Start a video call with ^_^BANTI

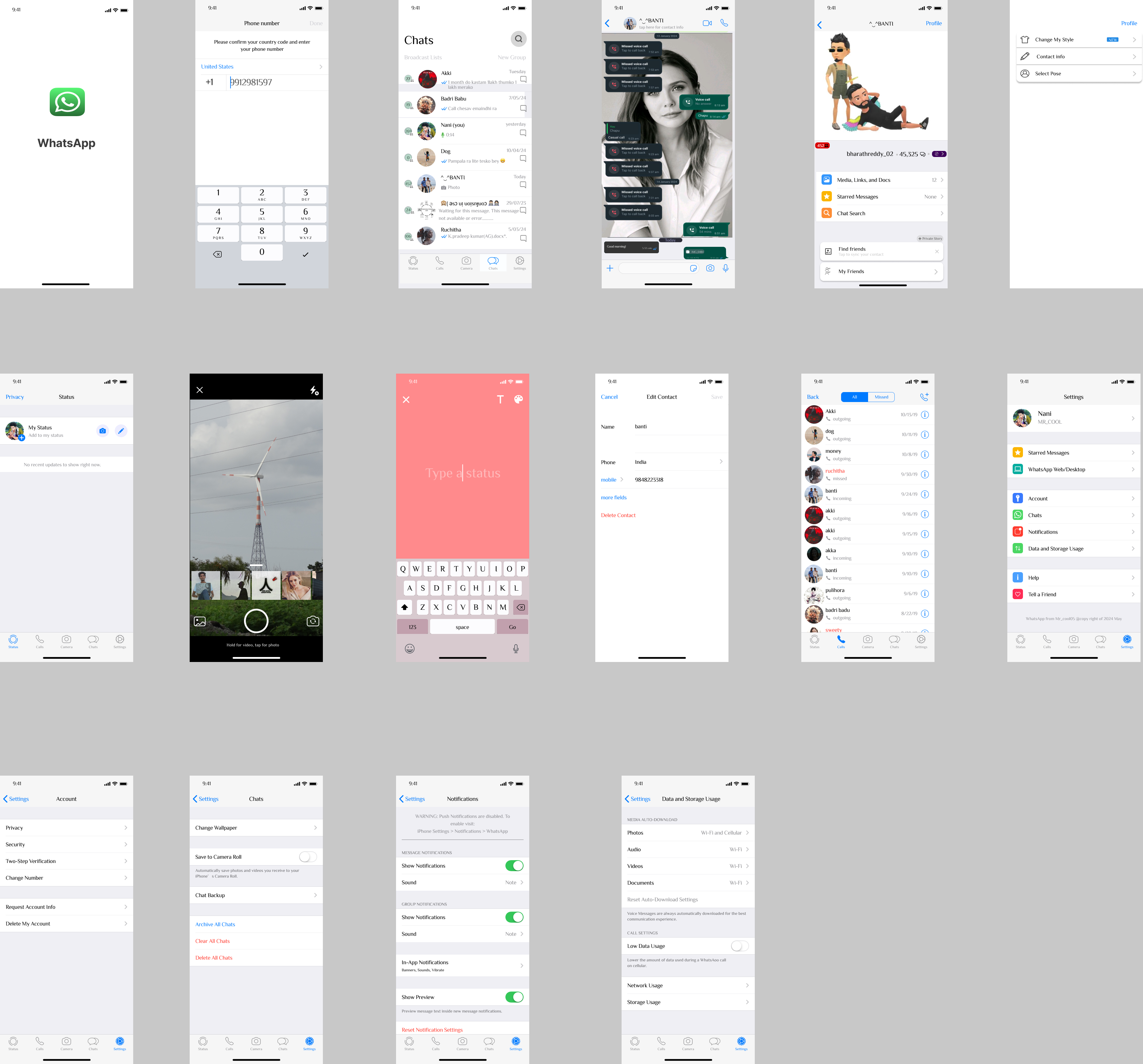tap(707, 23)
